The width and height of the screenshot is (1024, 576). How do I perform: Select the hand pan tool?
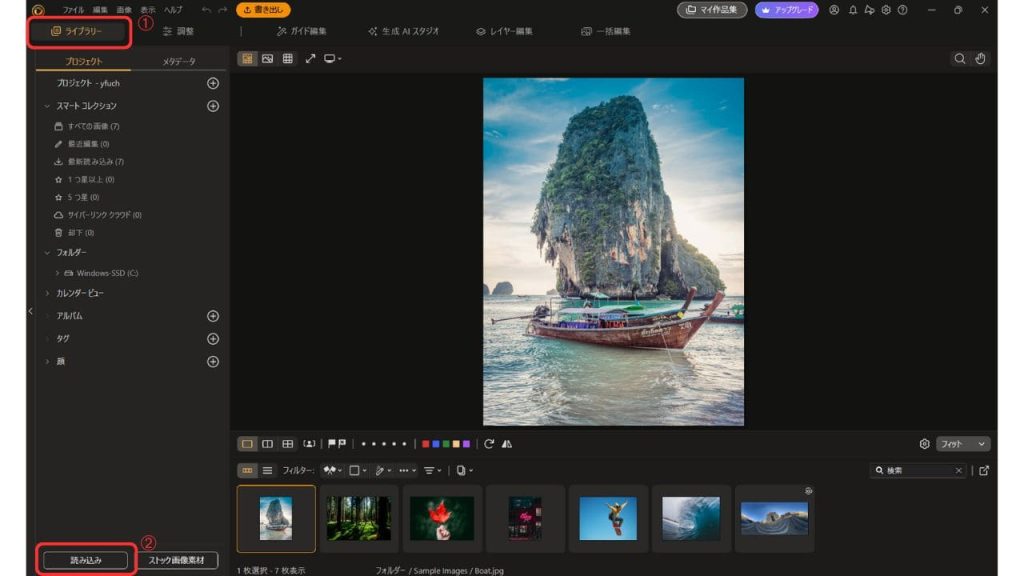click(x=980, y=59)
